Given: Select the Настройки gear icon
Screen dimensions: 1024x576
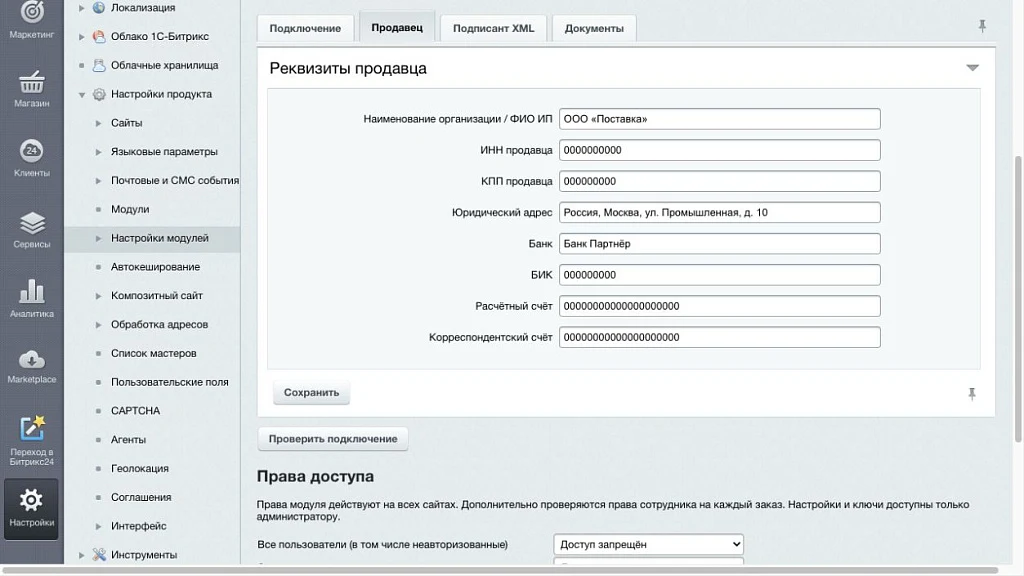Looking at the screenshot, I should point(31,500).
